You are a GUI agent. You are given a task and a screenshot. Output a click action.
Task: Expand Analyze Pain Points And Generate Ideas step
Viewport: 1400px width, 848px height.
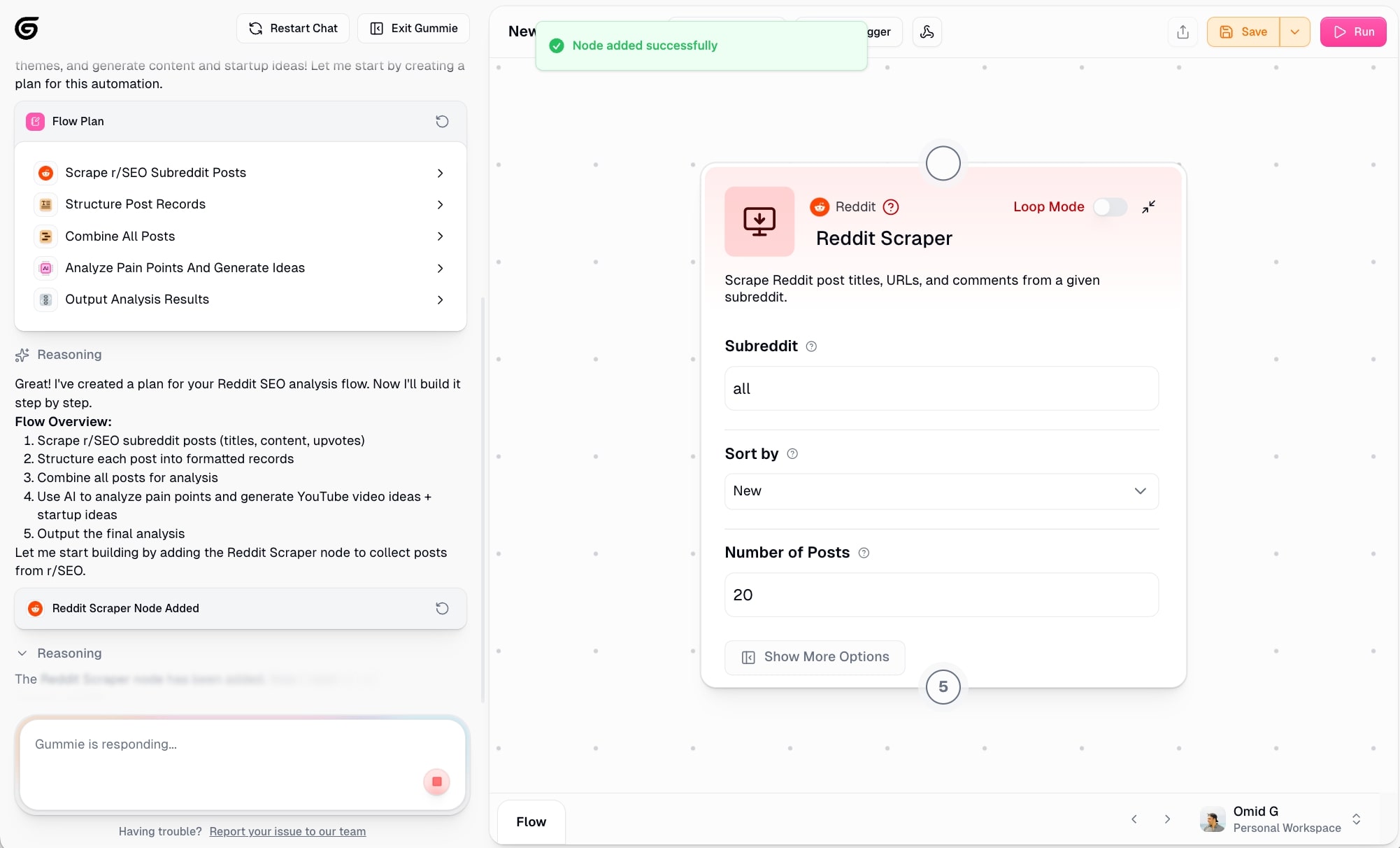point(440,268)
